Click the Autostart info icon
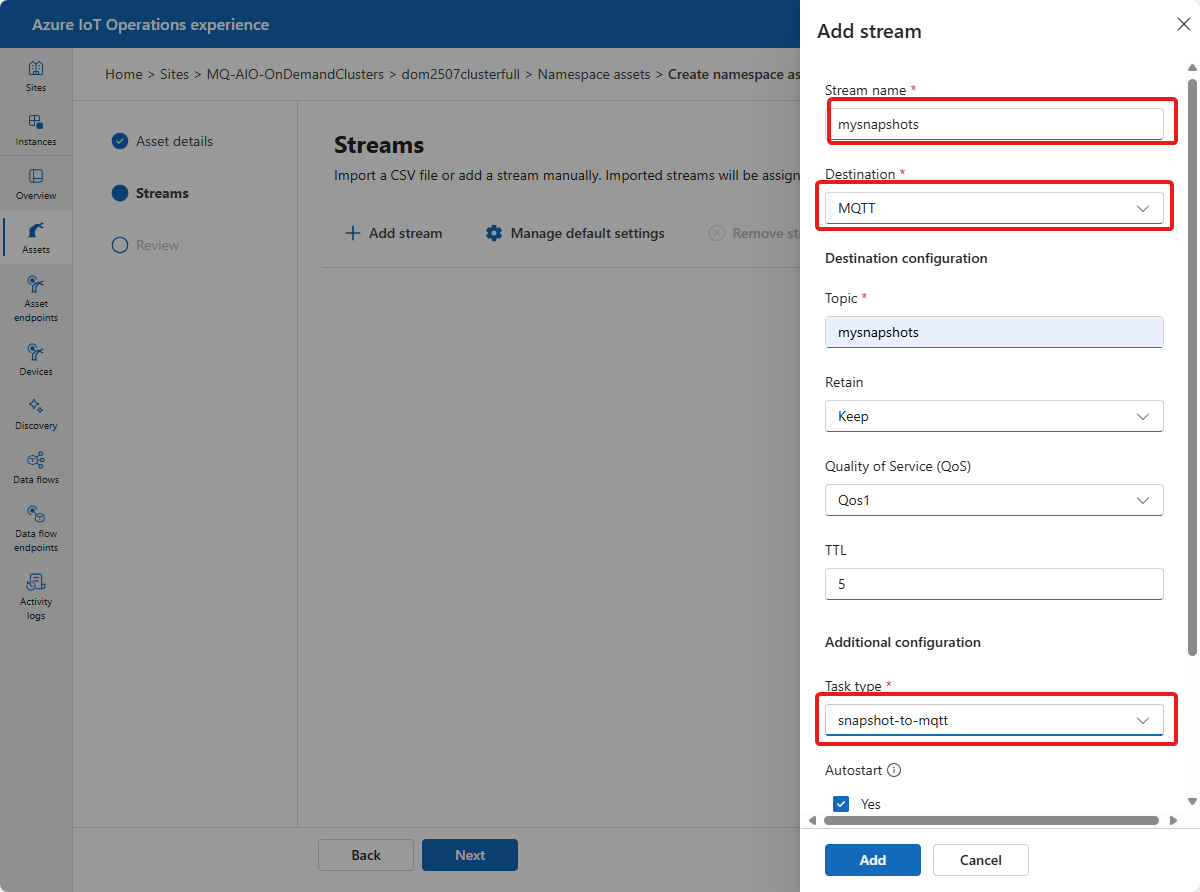This screenshot has width=1200, height=892. click(894, 770)
